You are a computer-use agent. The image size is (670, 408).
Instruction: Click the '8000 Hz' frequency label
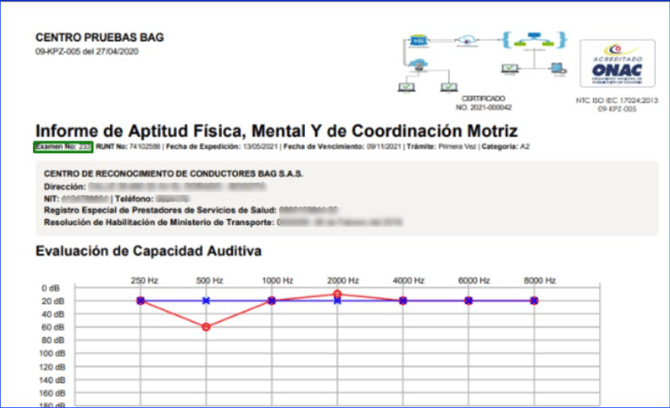pyautogui.click(x=540, y=281)
